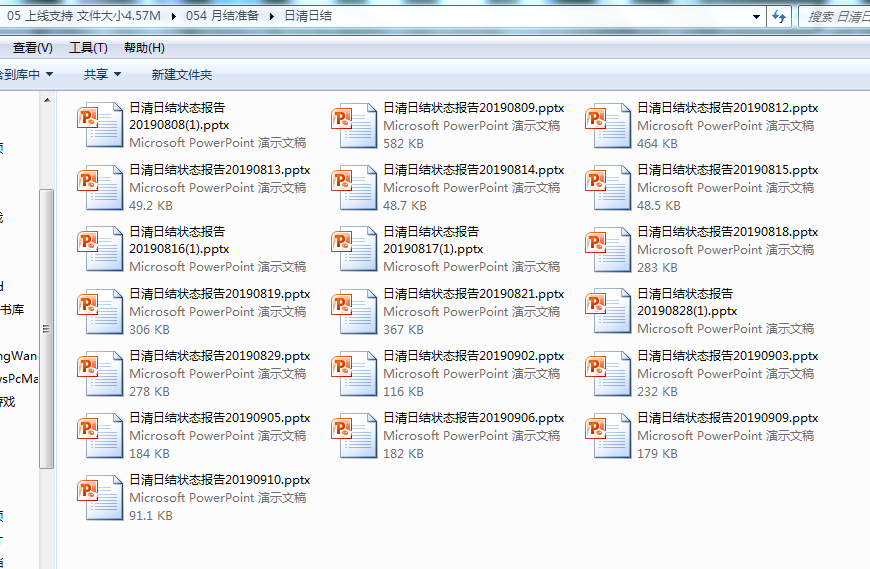The width and height of the screenshot is (870, 569).
Task: Open the 查看(V) menu
Action: point(32,48)
